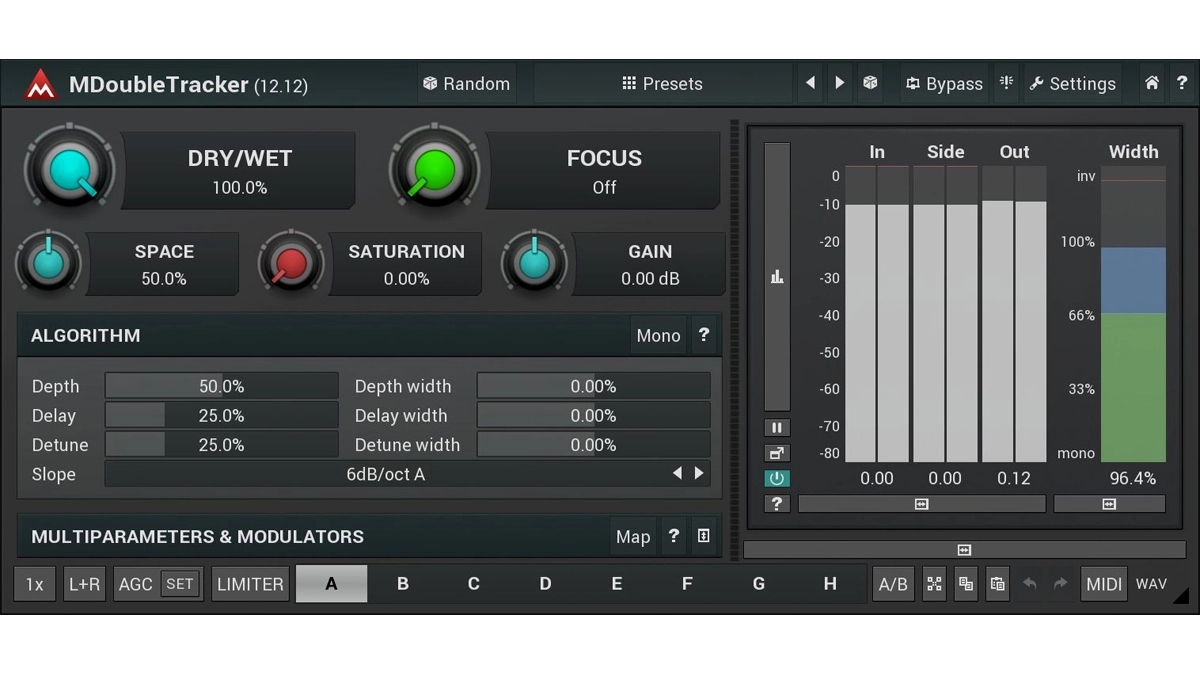
Task: Click the home icon
Action: [1152, 84]
